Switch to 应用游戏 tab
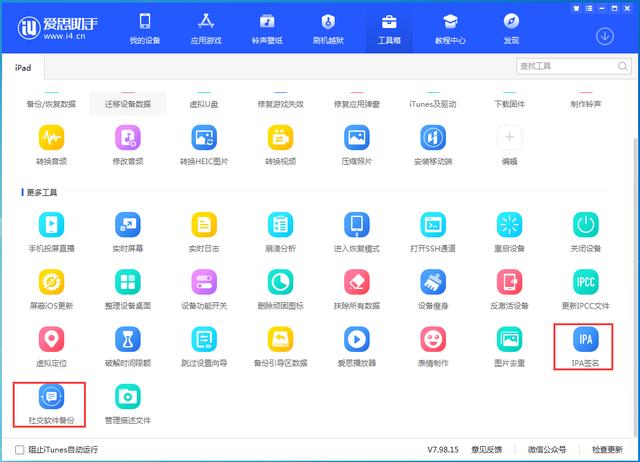Screen dimensions: 640x462 click(206, 29)
